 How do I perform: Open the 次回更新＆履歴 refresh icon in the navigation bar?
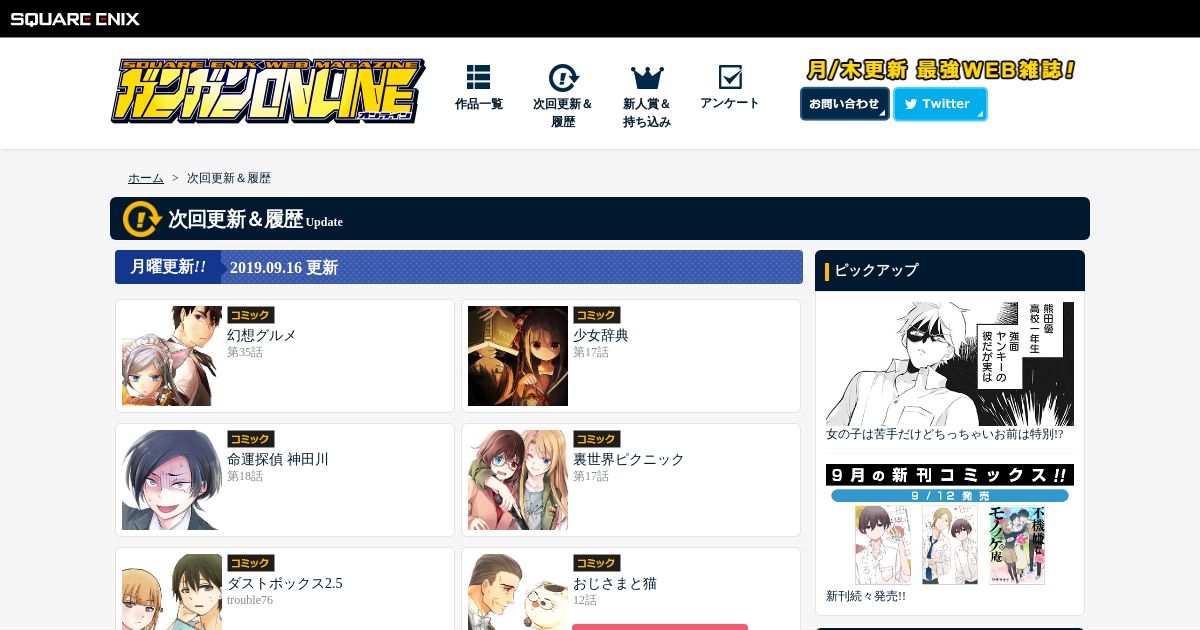[x=563, y=77]
